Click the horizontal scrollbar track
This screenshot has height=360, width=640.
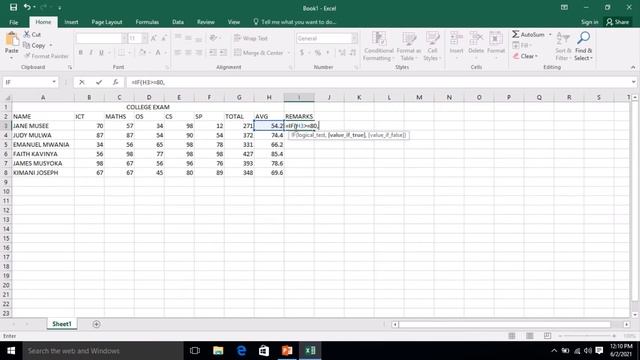click(x=504, y=324)
